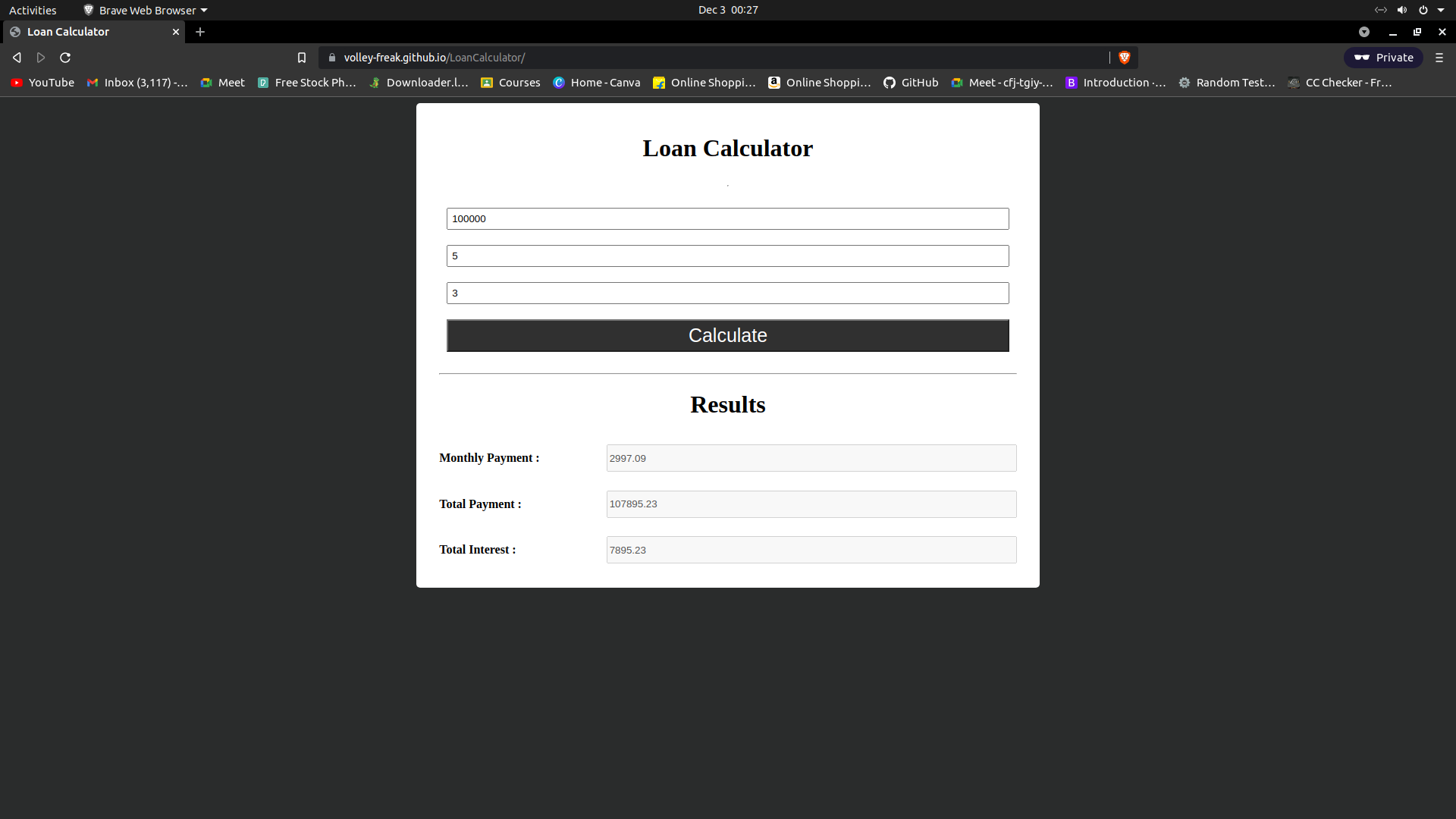The height and width of the screenshot is (819, 1456).
Task: Open the Courses bookmark folder
Action: 510,83
